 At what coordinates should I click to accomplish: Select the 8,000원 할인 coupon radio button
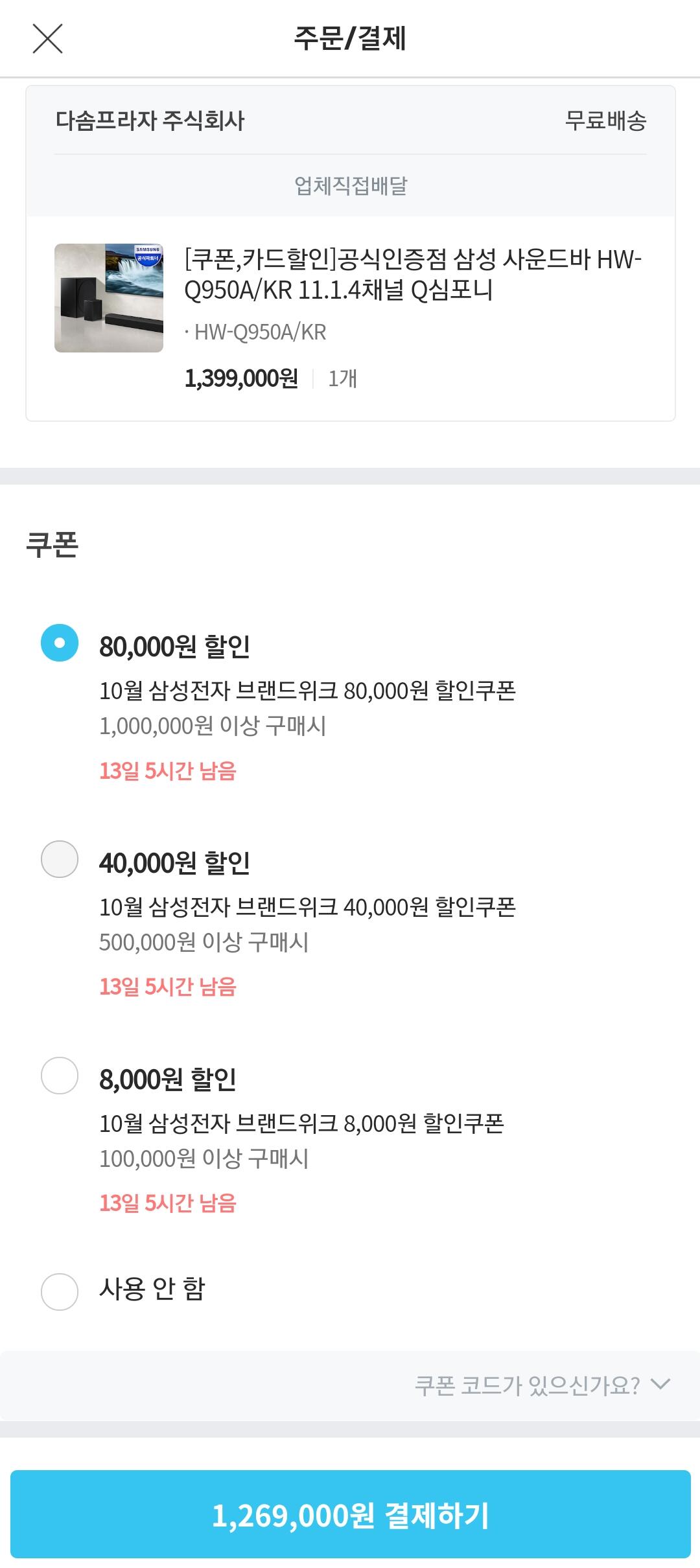pos(60,1076)
